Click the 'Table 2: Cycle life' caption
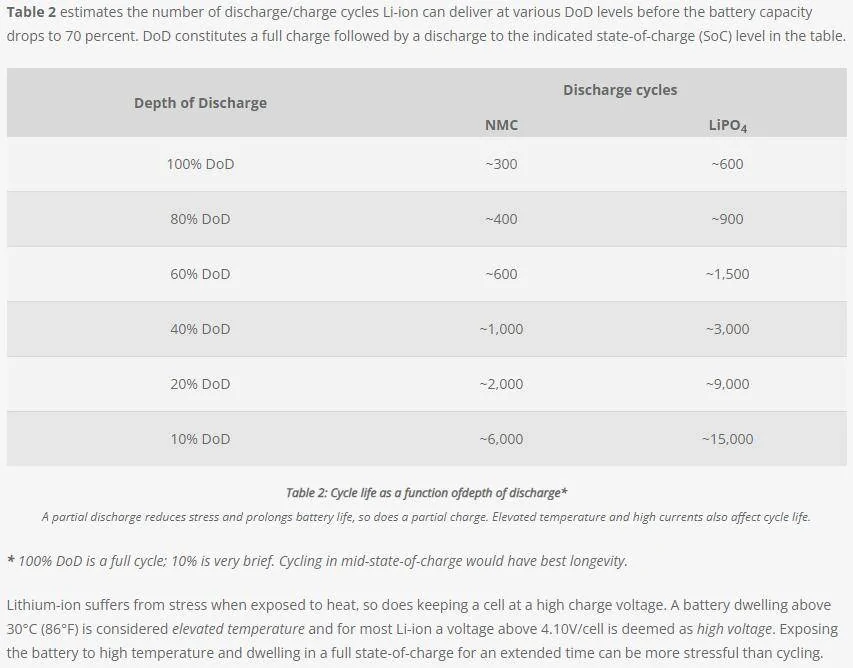853x668 pixels. click(426, 493)
